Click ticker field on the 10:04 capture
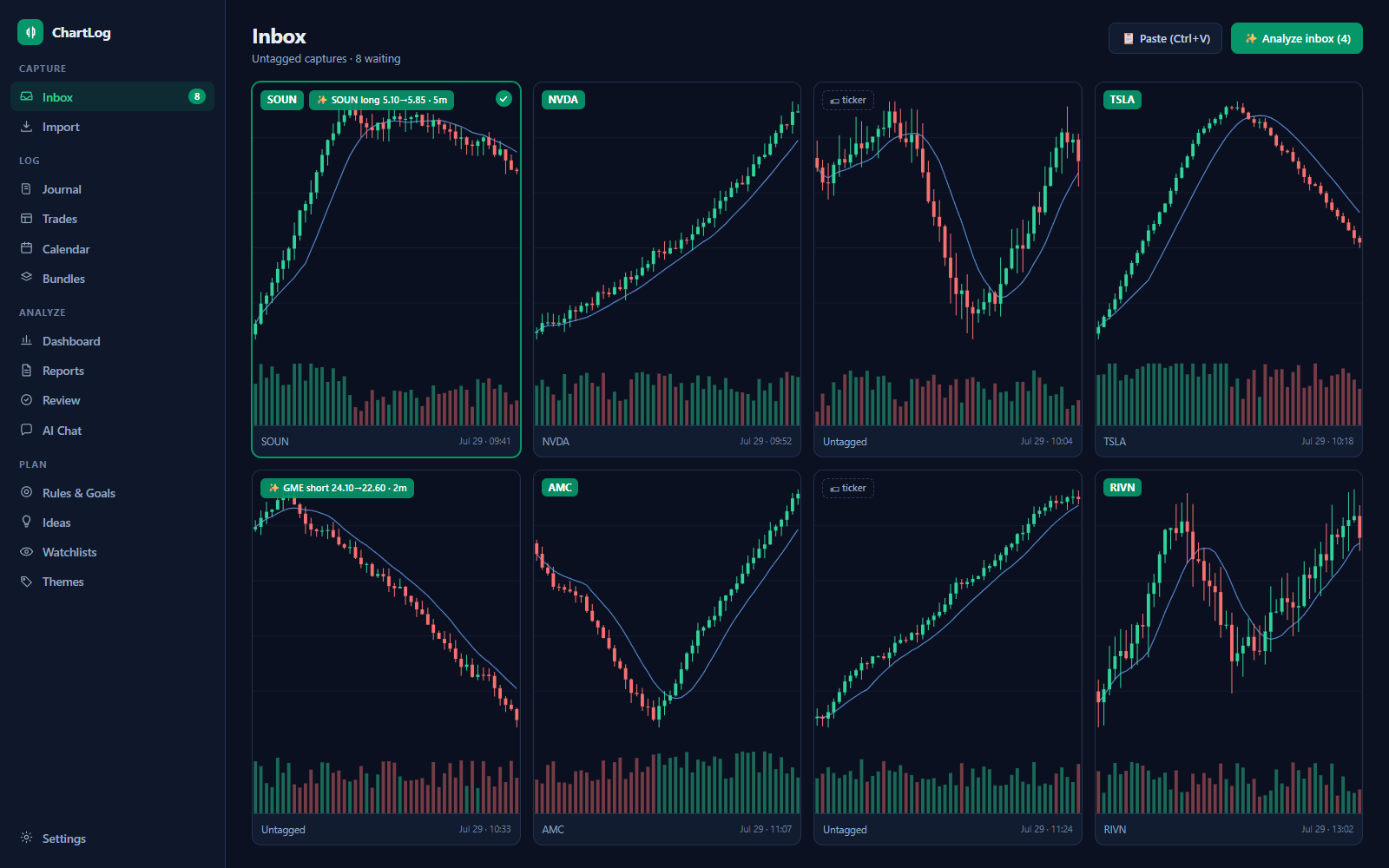Screen dimensions: 1389x868 pos(848,100)
